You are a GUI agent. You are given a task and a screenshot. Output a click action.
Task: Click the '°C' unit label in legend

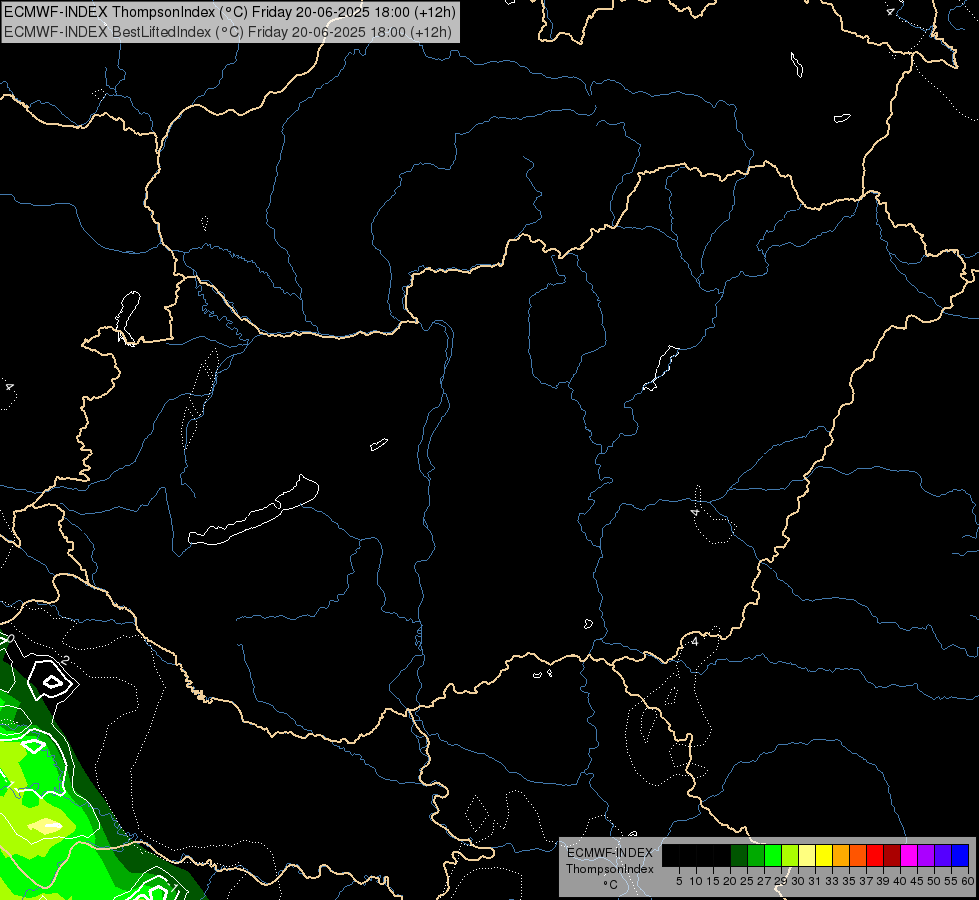coord(610,884)
